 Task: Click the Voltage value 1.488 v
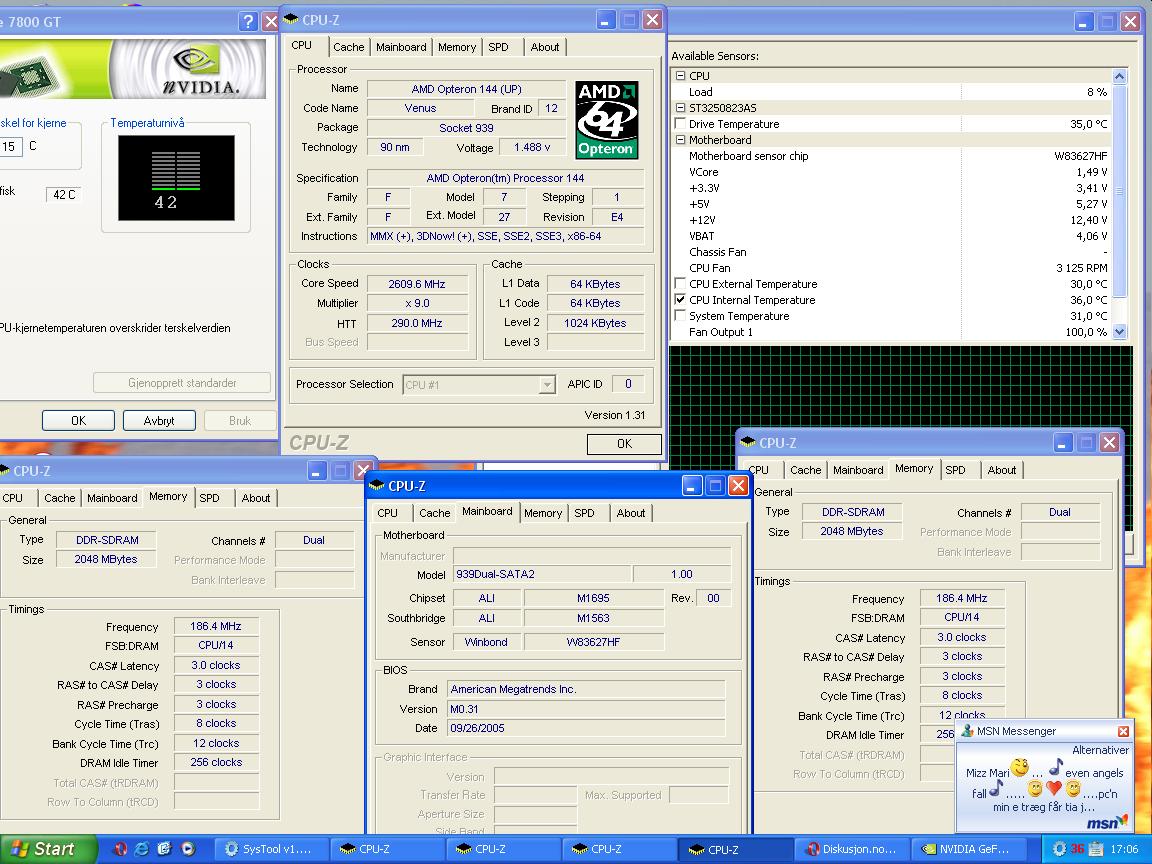[533, 147]
